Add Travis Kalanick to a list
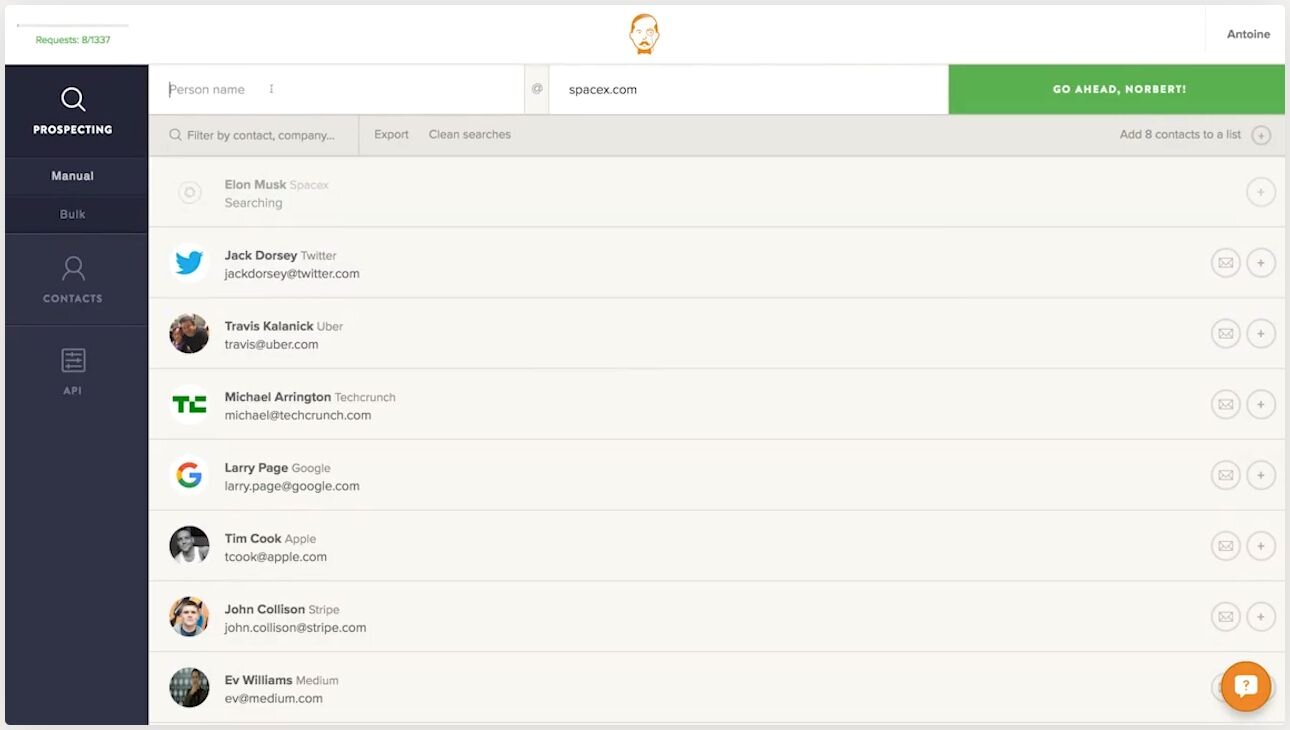1290x730 pixels. pyautogui.click(x=1261, y=334)
